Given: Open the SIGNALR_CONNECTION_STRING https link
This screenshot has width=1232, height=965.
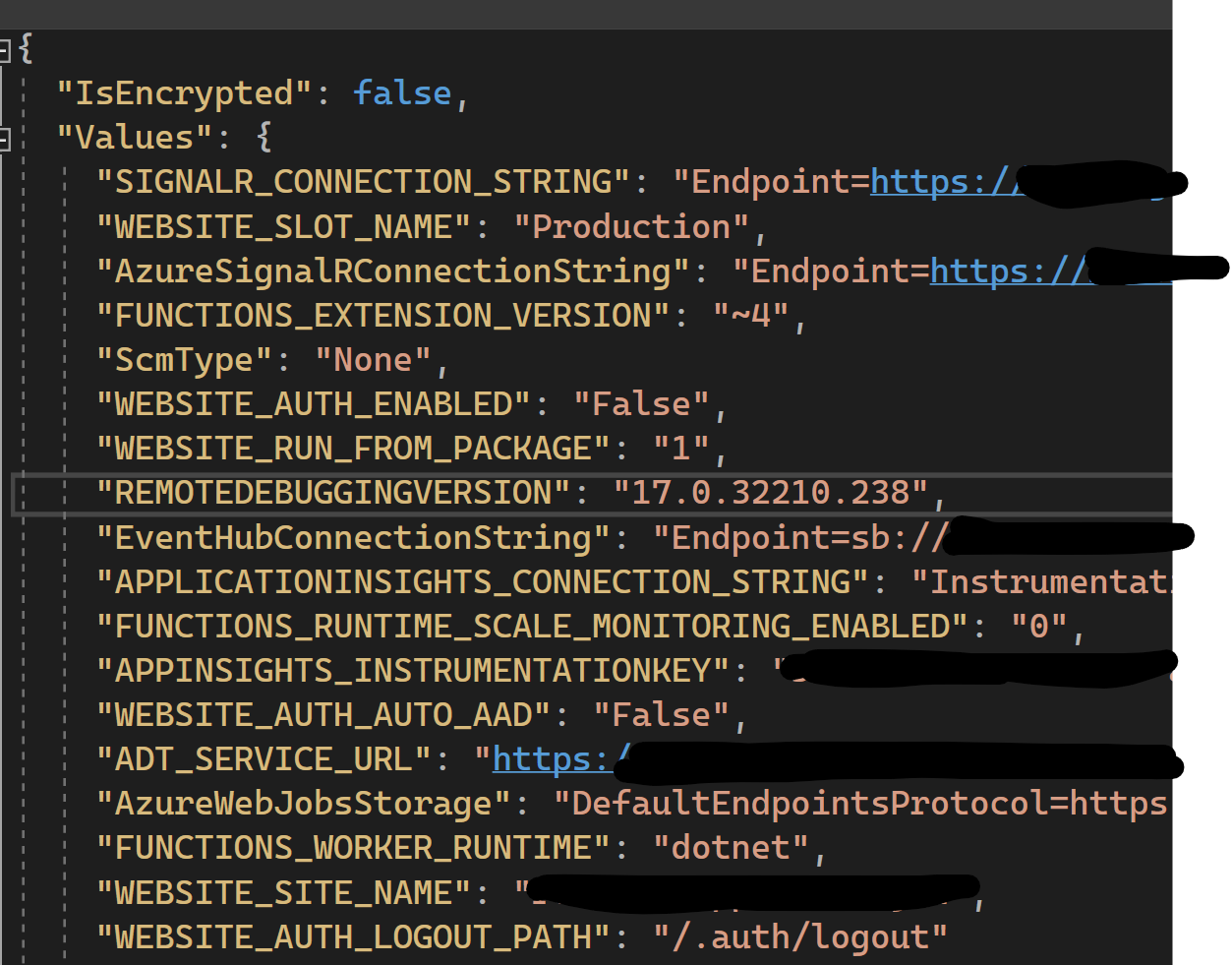Looking at the screenshot, I should tap(945, 182).
